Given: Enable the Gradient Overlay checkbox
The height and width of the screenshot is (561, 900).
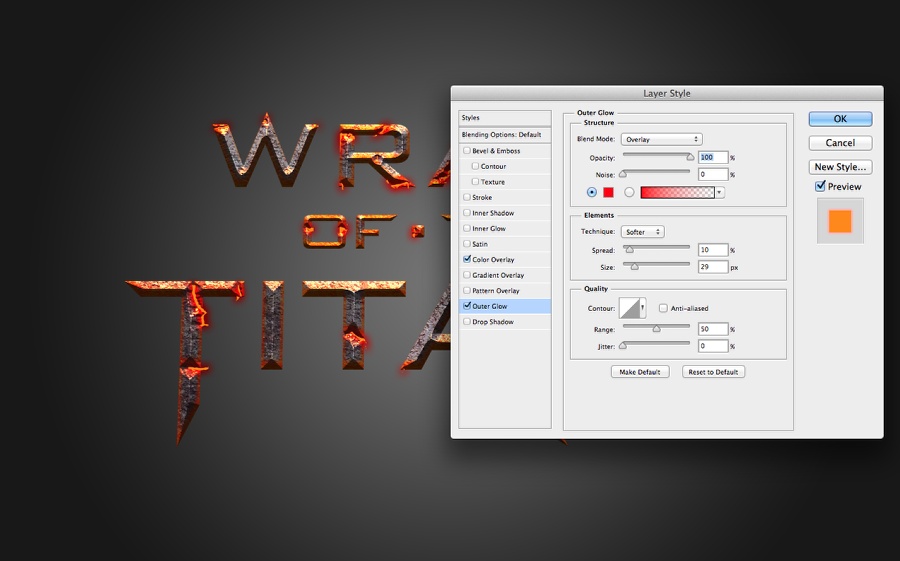Looking at the screenshot, I should tap(467, 274).
